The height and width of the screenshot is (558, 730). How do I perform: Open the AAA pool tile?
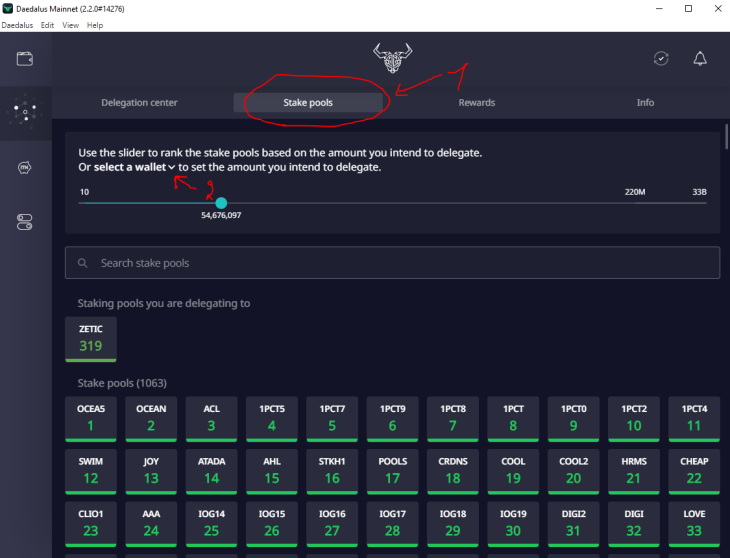(151, 524)
